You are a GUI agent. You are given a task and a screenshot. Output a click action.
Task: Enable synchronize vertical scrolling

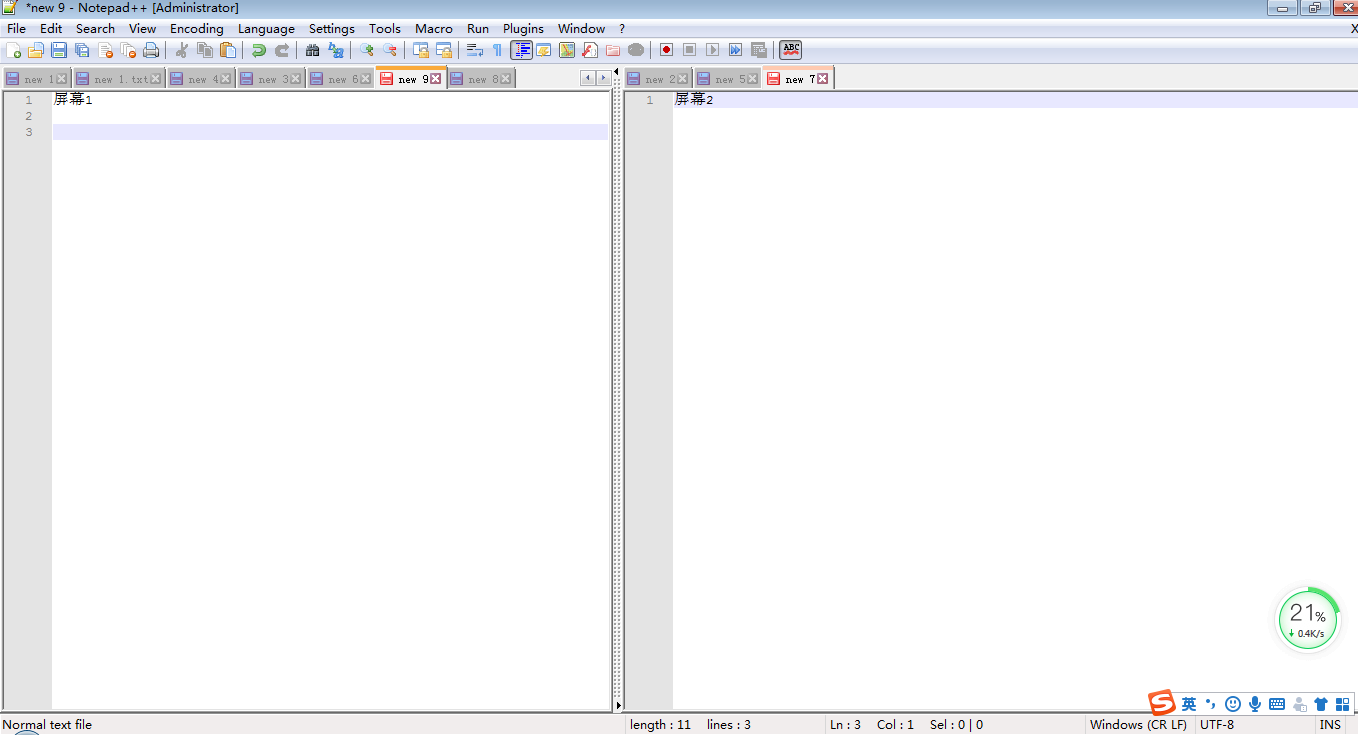click(419, 49)
